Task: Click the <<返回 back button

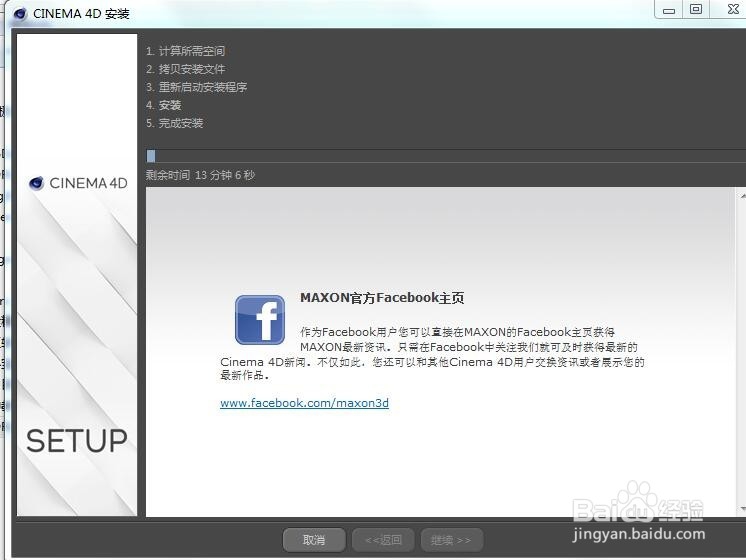Action: click(383, 540)
